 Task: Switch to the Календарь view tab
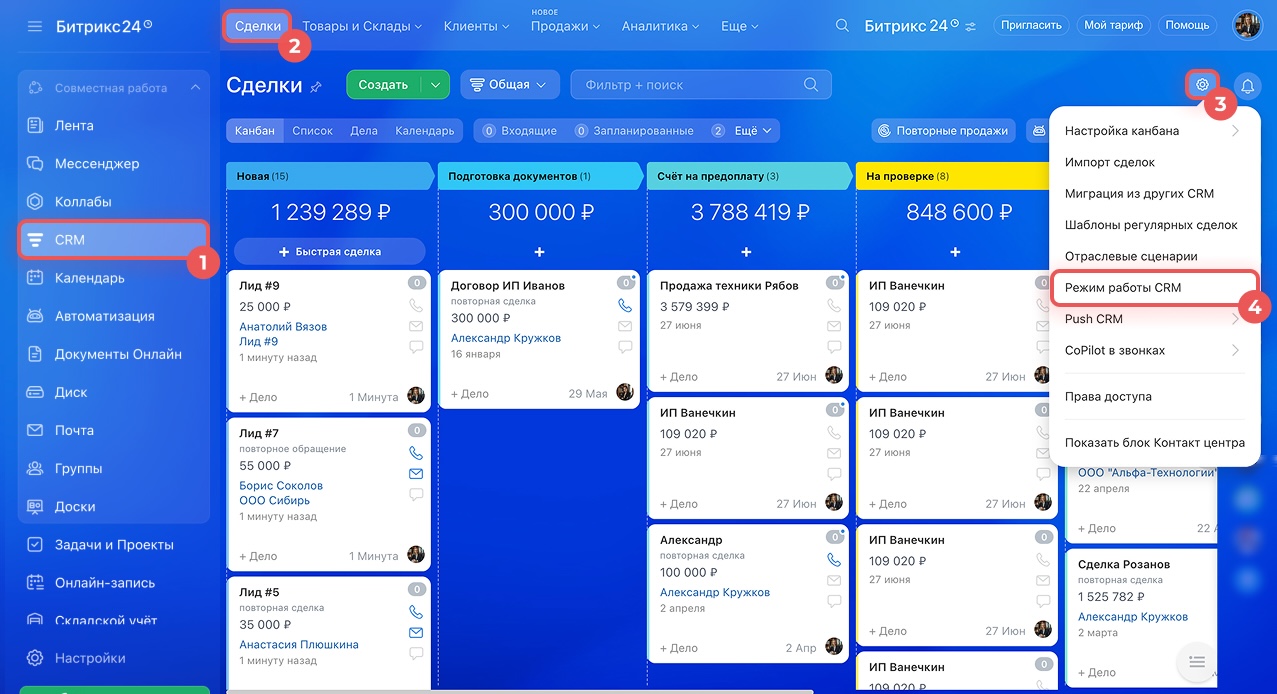click(425, 131)
